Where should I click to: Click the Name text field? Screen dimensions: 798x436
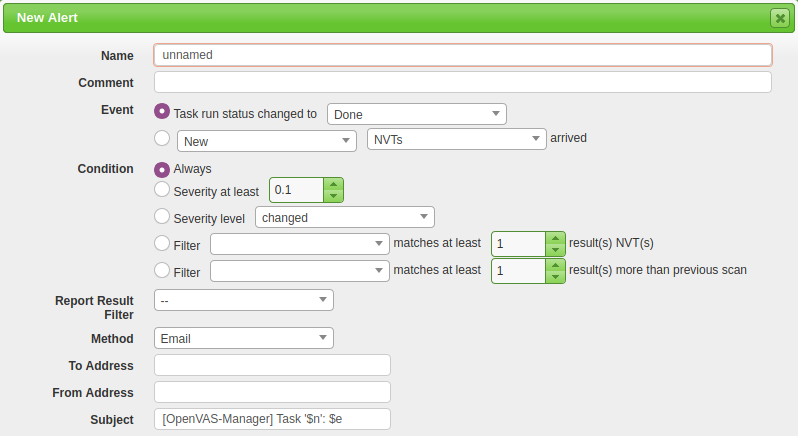[462, 55]
